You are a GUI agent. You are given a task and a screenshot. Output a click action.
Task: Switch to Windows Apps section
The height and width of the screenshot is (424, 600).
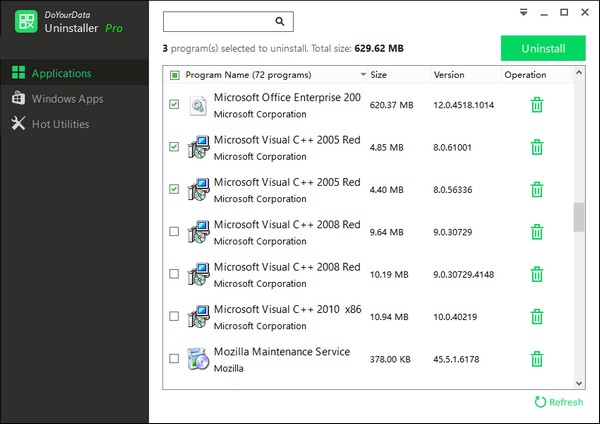[x=75, y=99]
